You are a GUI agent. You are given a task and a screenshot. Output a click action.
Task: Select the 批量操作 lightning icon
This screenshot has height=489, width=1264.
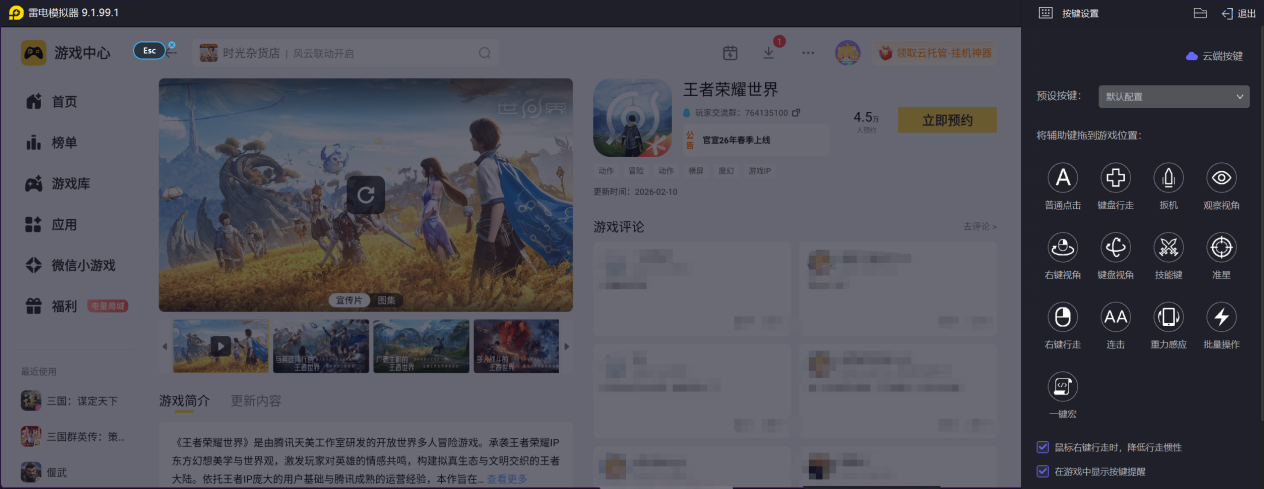(1221, 318)
